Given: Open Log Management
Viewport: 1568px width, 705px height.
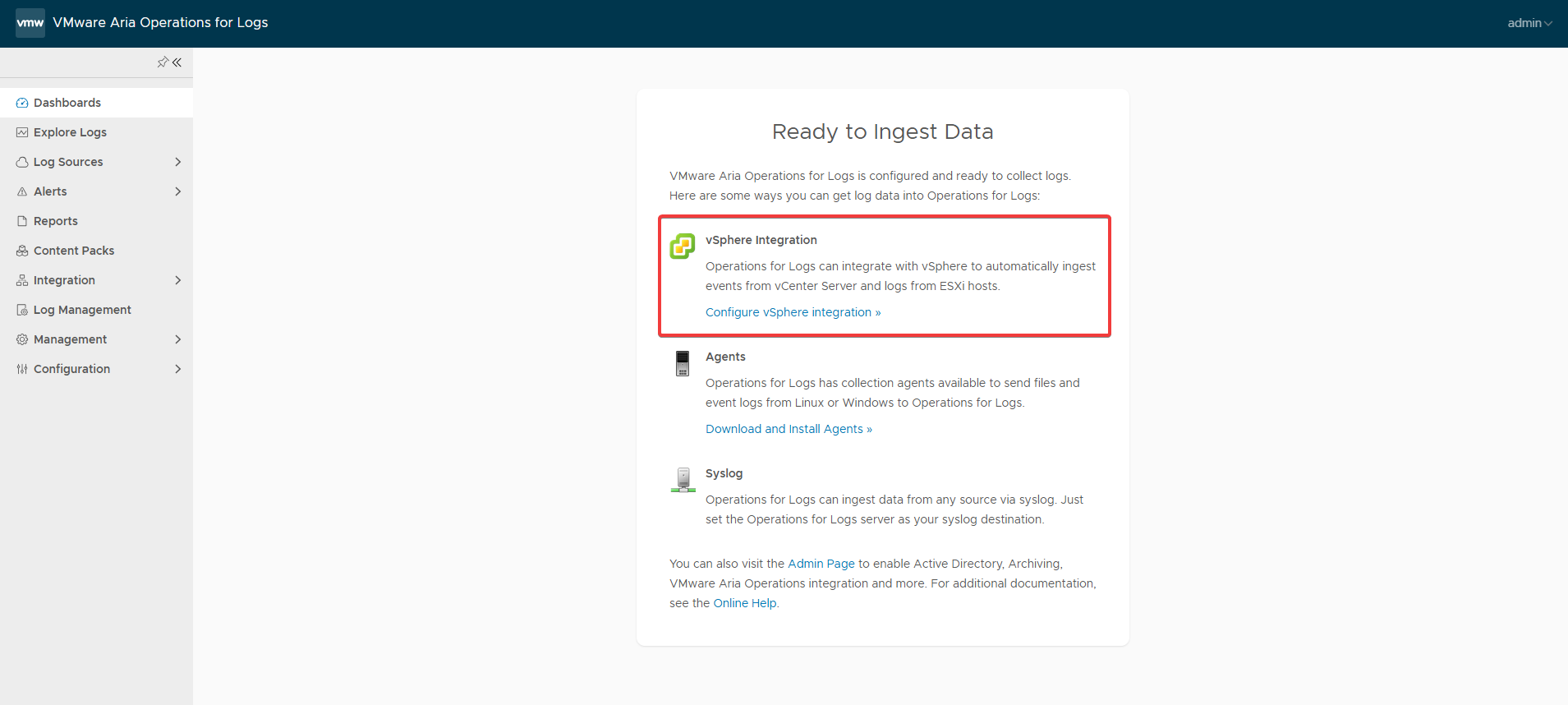Looking at the screenshot, I should coord(96,310).
